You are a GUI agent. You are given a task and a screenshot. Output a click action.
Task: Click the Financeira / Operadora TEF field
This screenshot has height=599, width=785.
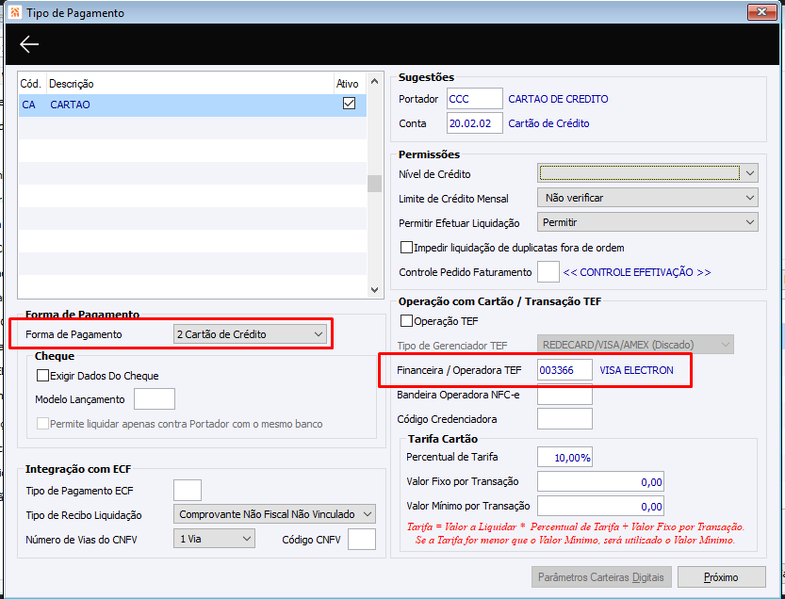[565, 370]
